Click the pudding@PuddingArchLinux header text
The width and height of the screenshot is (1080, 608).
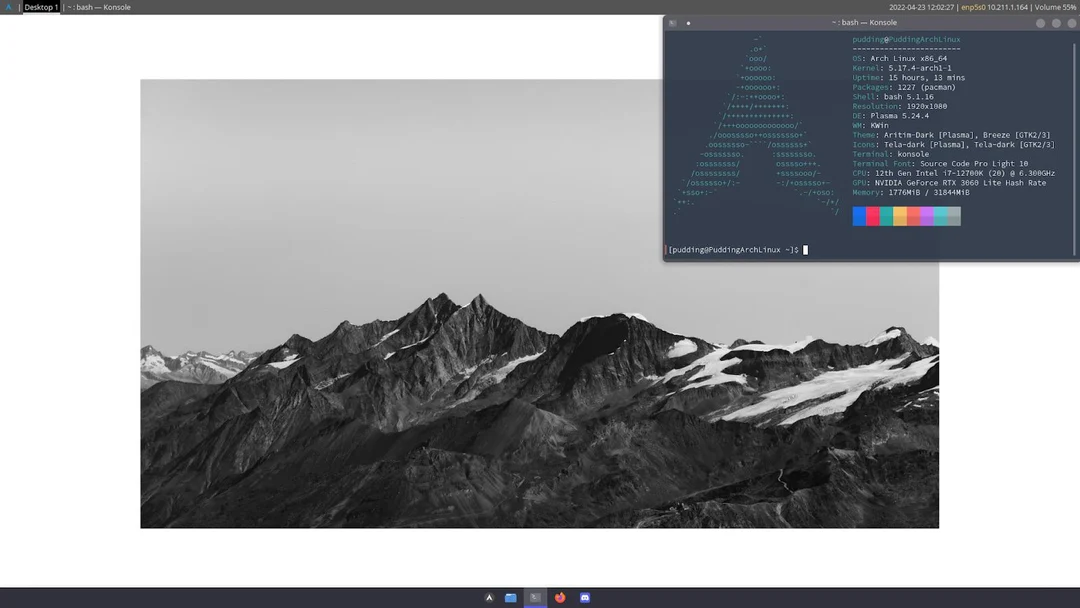904,38
